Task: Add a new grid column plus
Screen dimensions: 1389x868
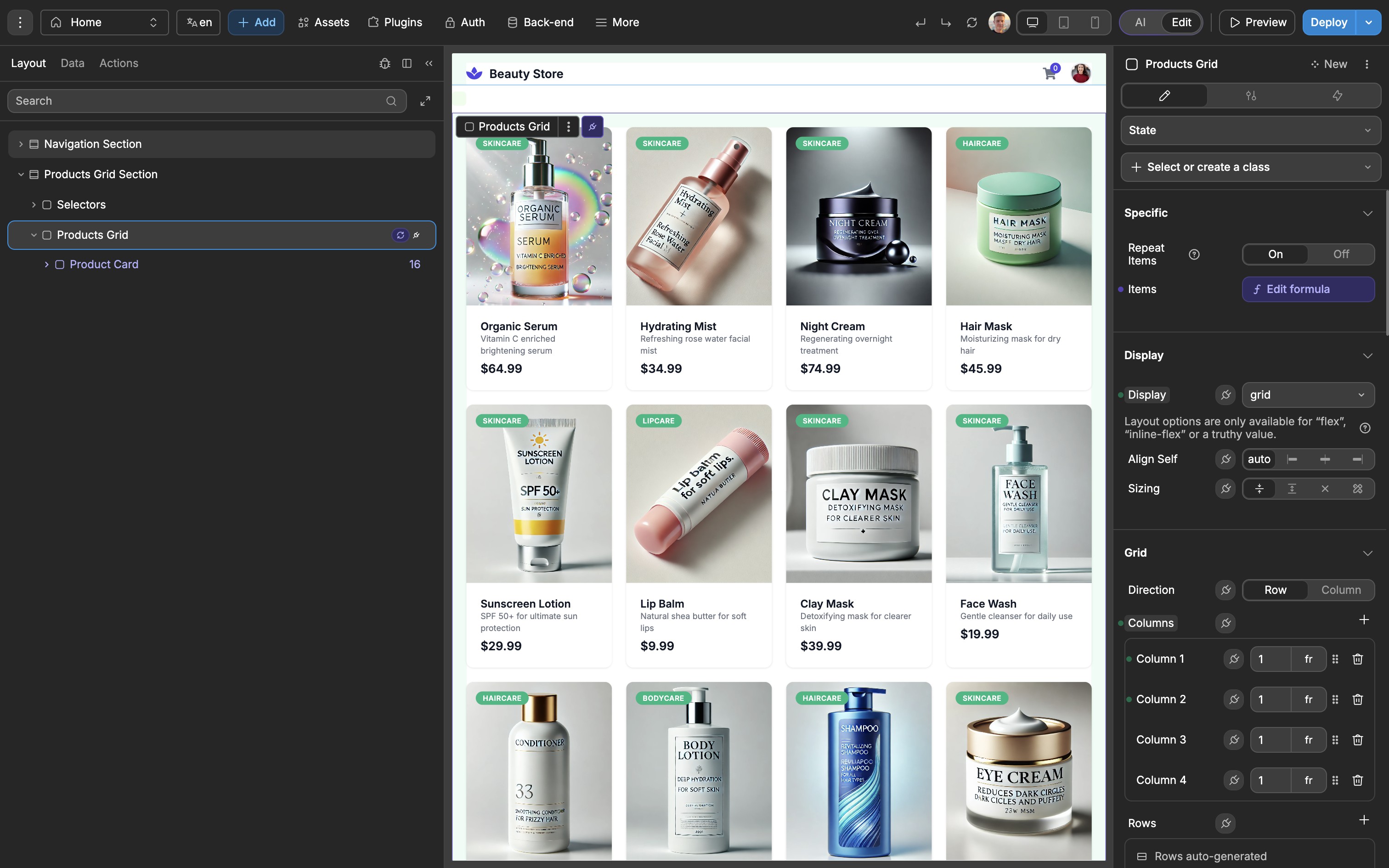Action: (1364, 620)
